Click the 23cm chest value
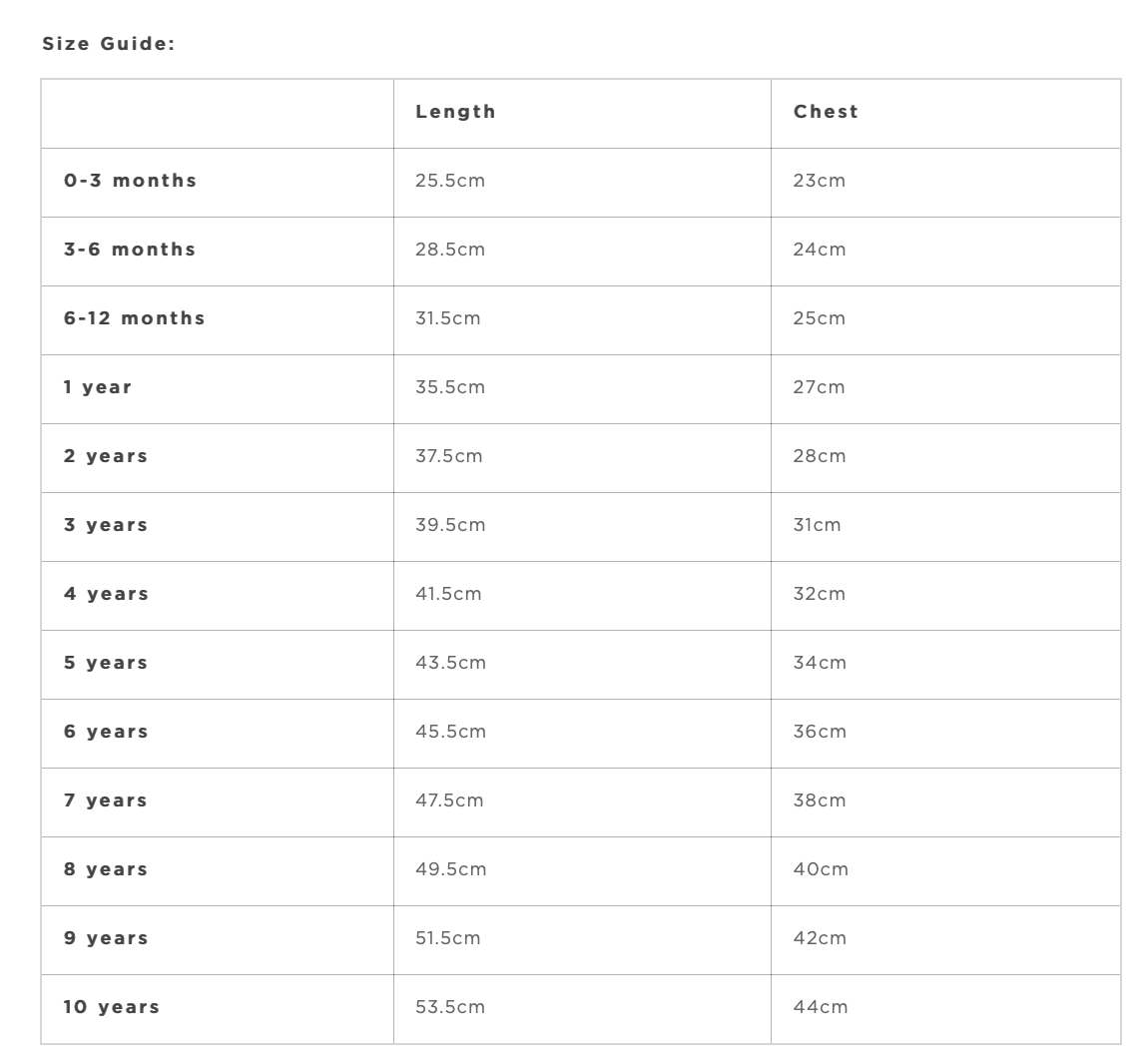The width and height of the screenshot is (1148, 1064). coord(819,181)
